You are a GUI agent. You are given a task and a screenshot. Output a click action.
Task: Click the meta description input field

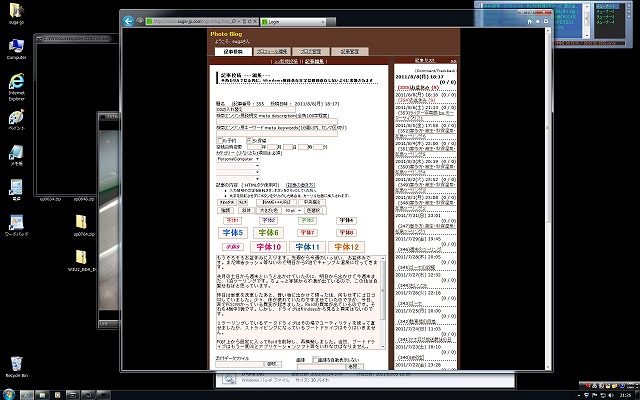[x=277, y=122]
